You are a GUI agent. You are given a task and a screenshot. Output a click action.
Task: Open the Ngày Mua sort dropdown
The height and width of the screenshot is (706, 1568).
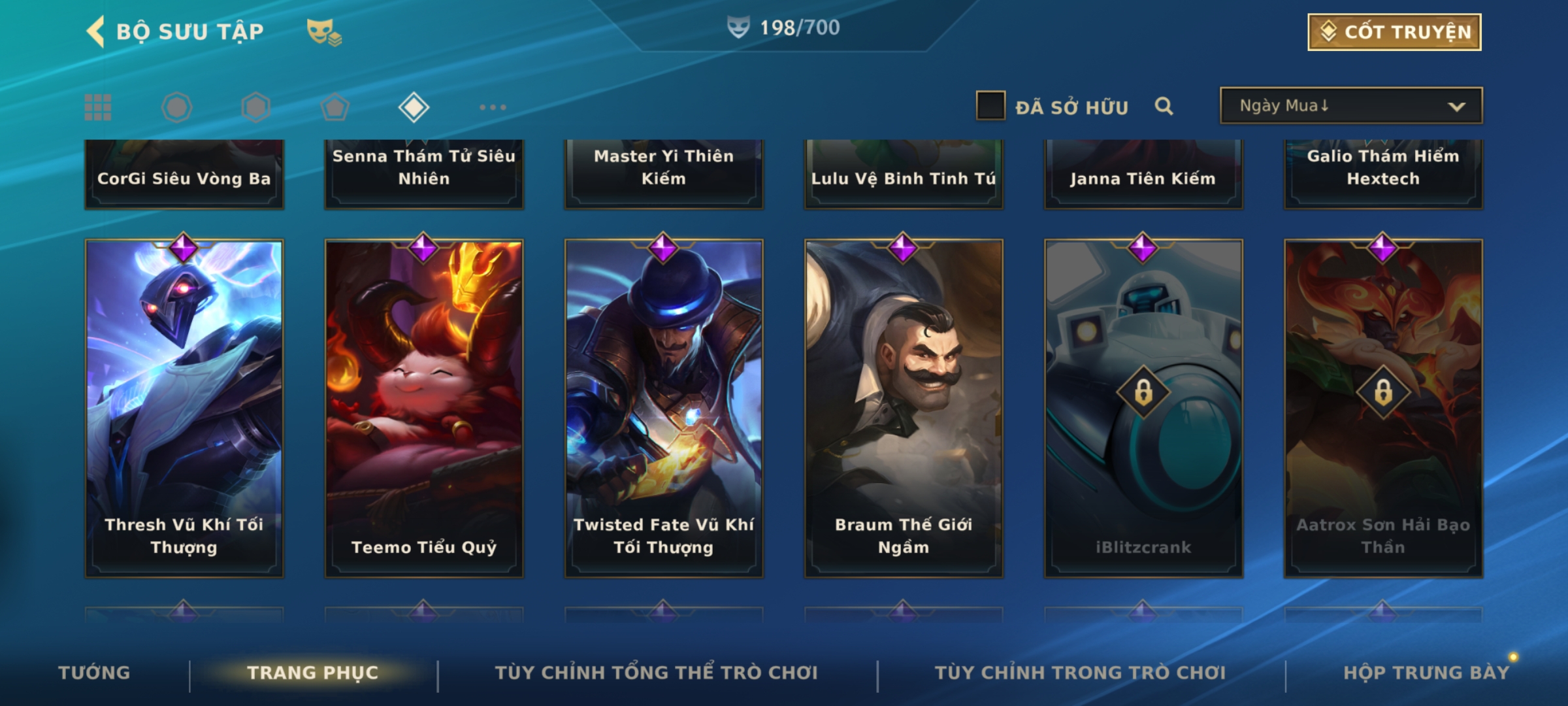point(1351,106)
